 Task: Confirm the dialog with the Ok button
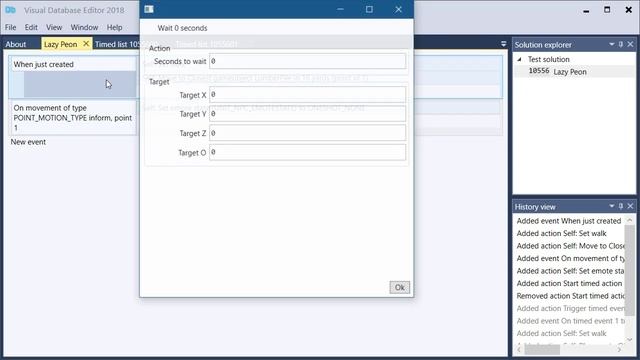[x=399, y=287]
